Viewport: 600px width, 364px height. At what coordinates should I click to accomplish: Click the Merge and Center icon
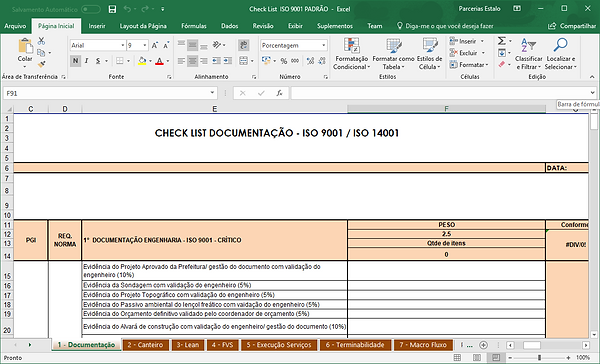pyautogui.click(x=243, y=61)
